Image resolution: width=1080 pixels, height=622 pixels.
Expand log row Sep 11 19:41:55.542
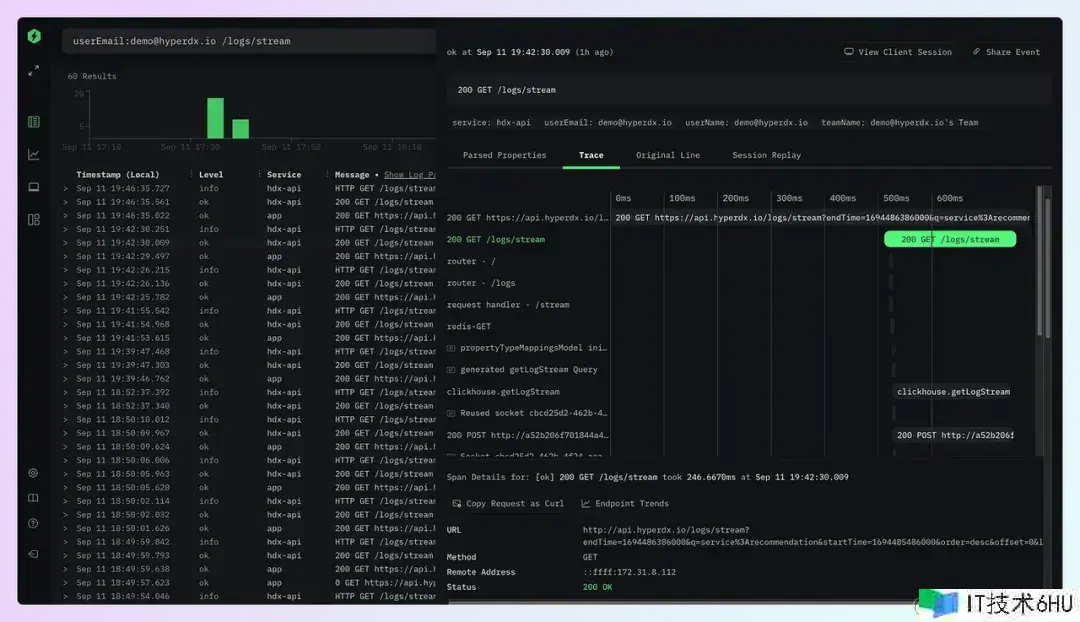point(65,311)
